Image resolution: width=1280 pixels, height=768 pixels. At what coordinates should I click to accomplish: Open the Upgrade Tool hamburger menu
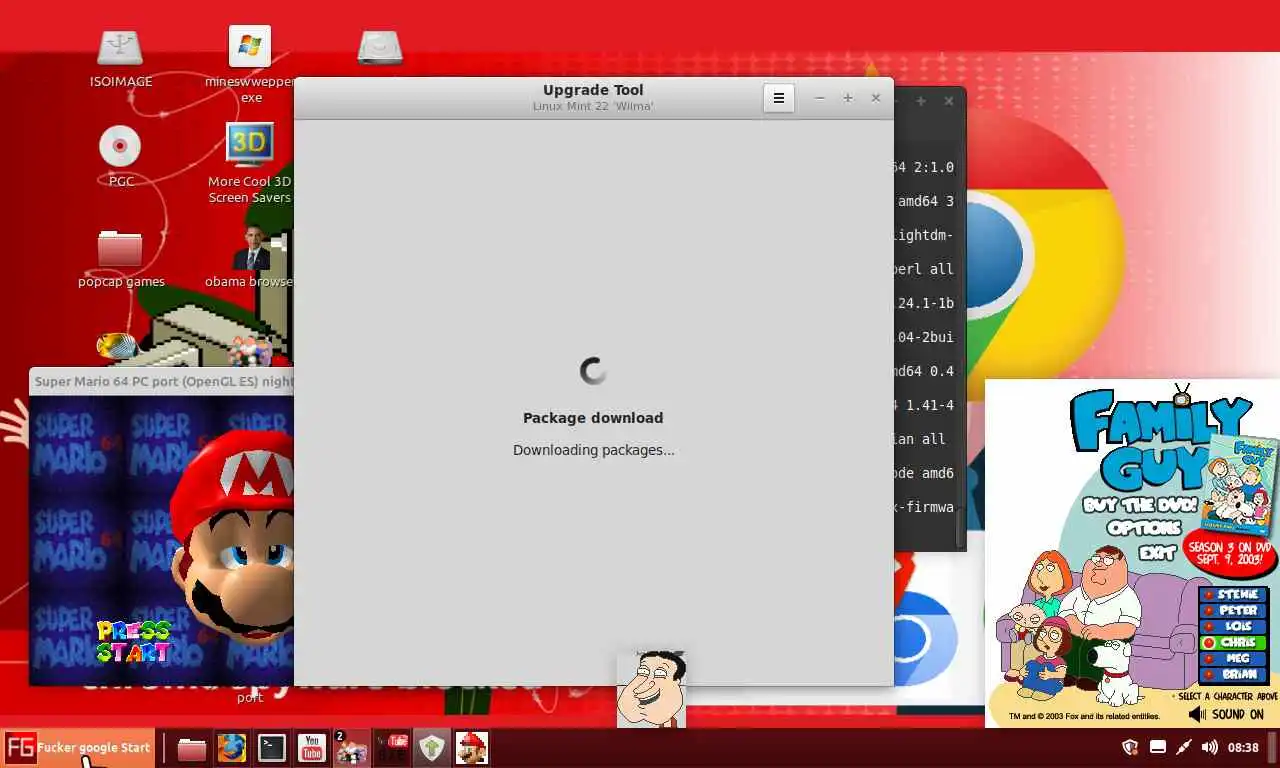coord(779,98)
